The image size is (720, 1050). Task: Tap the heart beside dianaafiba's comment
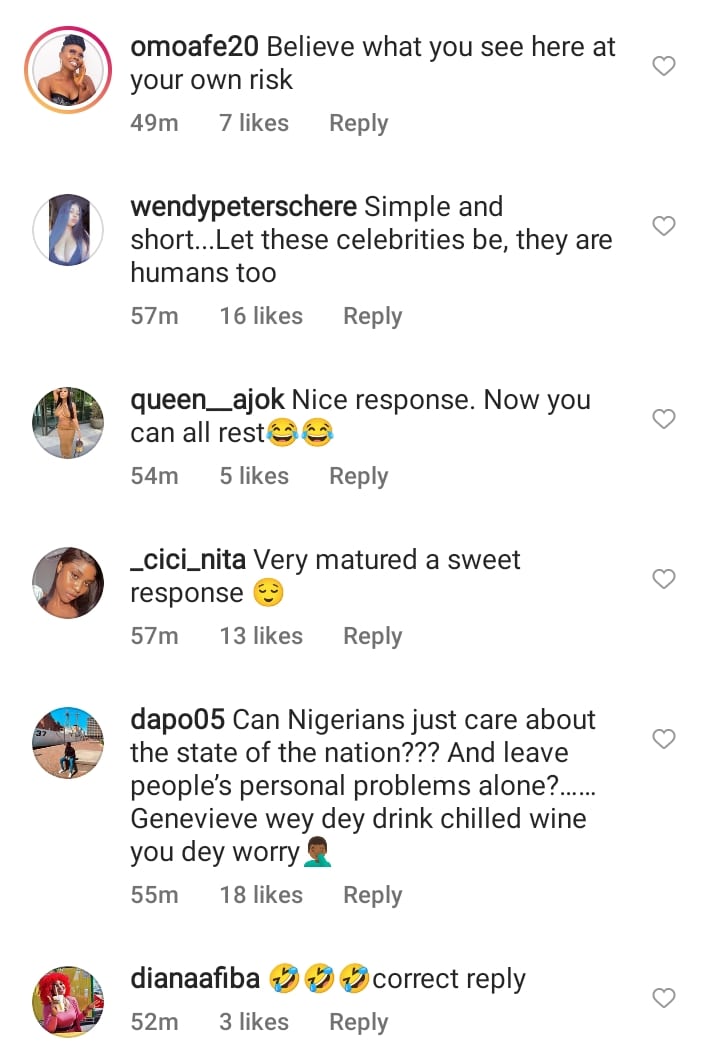[664, 998]
